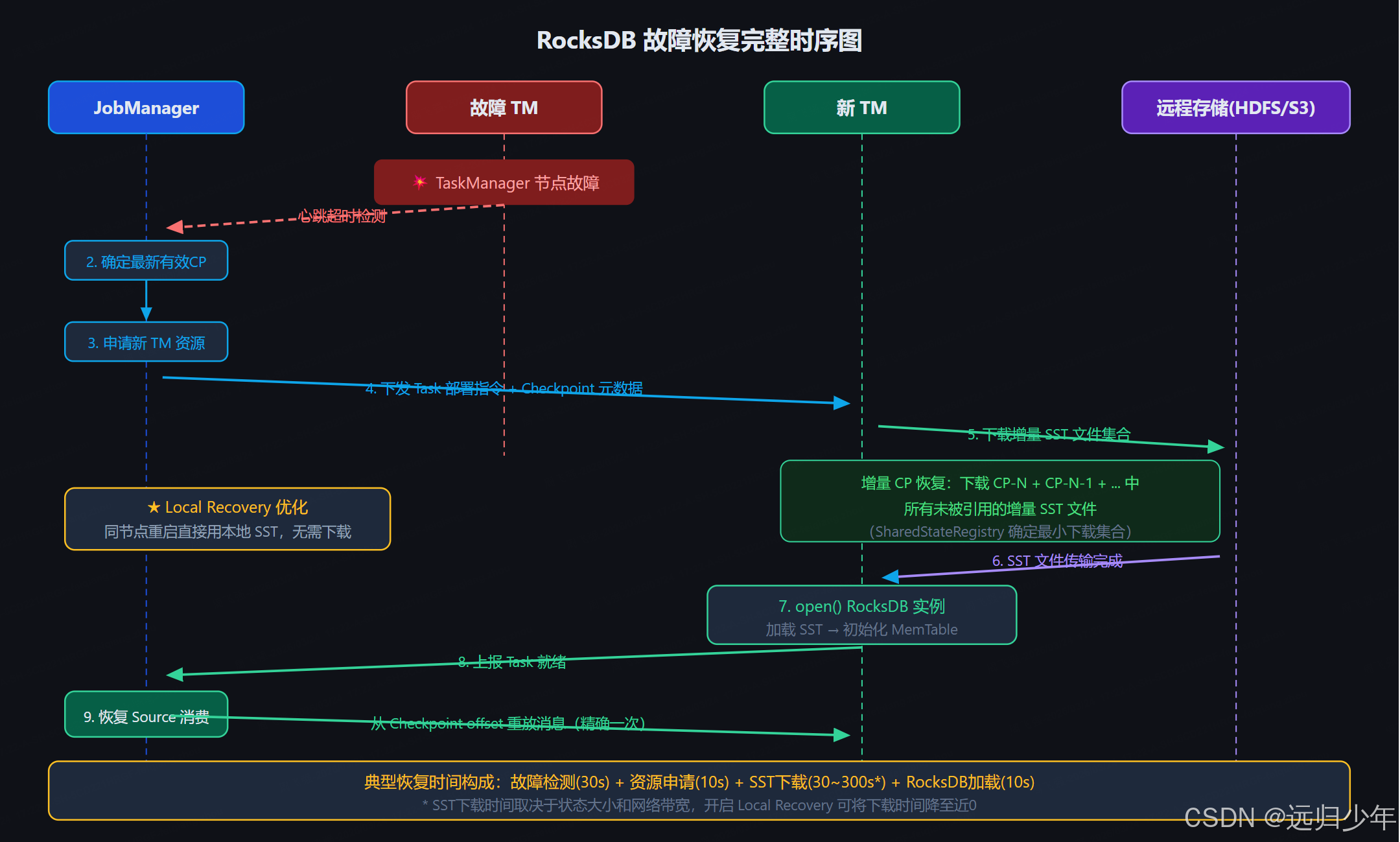This screenshot has width=1400, height=842.
Task: Click the 典型恢复时间构成 summary box
Action: pyautogui.click(x=699, y=791)
